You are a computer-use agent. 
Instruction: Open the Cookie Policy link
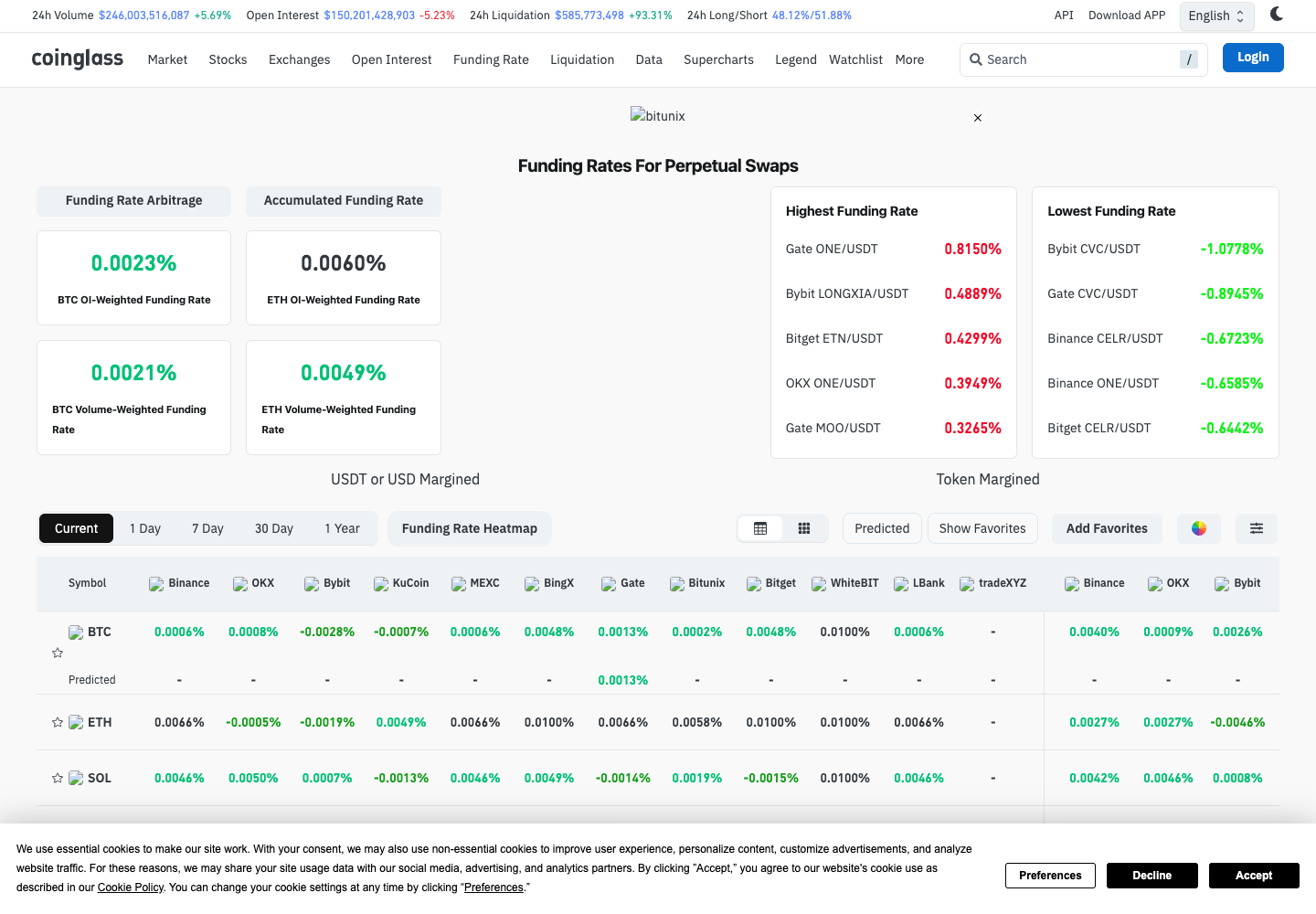[x=131, y=887]
